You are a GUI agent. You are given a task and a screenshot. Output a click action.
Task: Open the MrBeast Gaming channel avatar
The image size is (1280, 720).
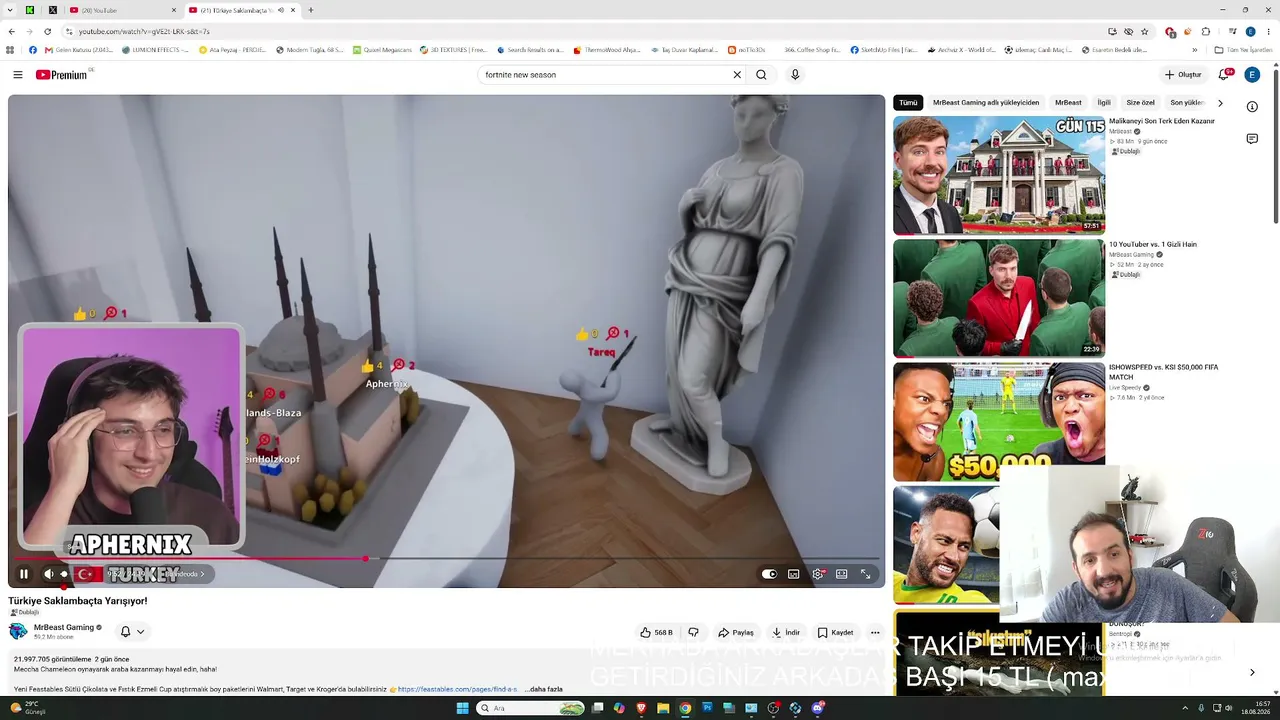click(x=18, y=631)
